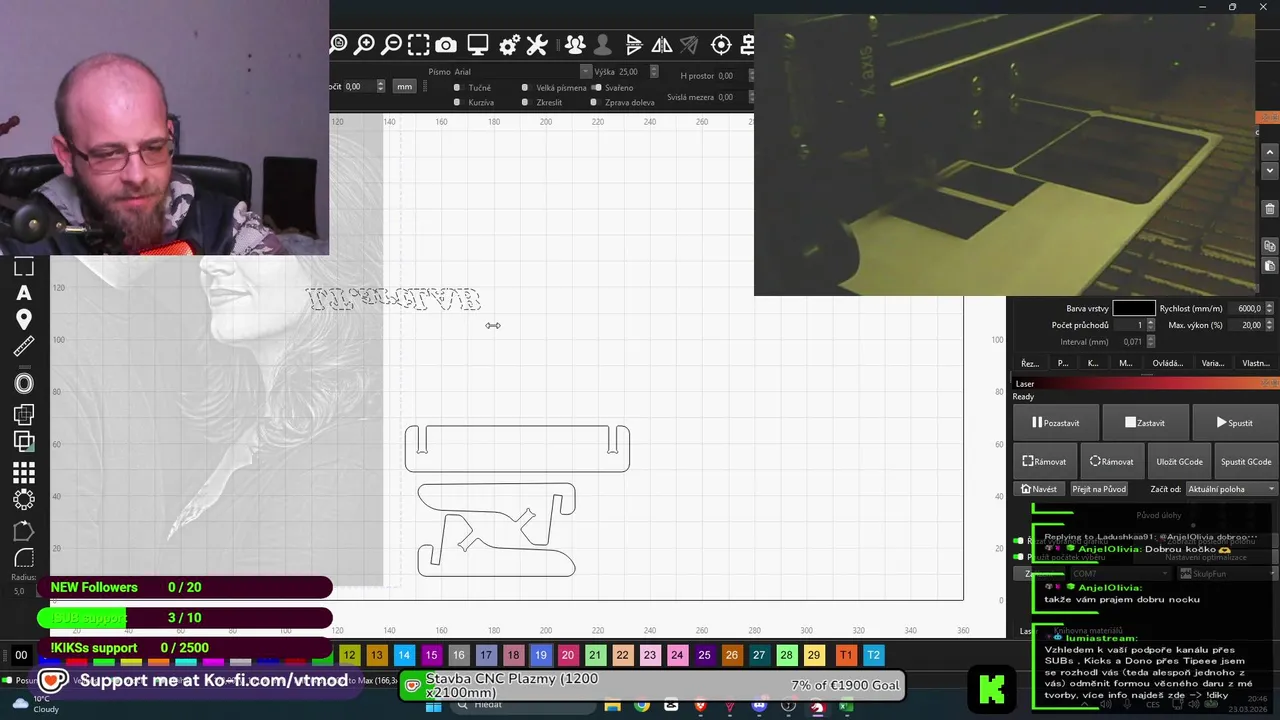The image size is (1280, 720).
Task: Click the Uložit GCode button
Action: pyautogui.click(x=1179, y=462)
